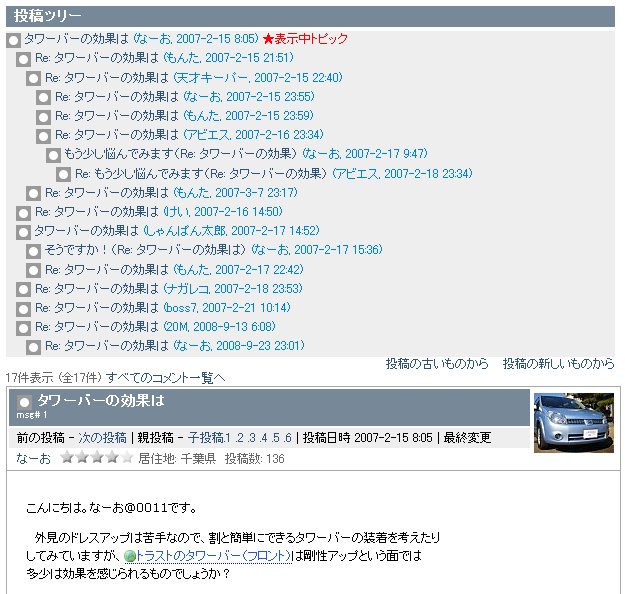Click the star rating next to なーお
Image resolution: width=625 pixels, height=594 pixels.
coord(96,458)
